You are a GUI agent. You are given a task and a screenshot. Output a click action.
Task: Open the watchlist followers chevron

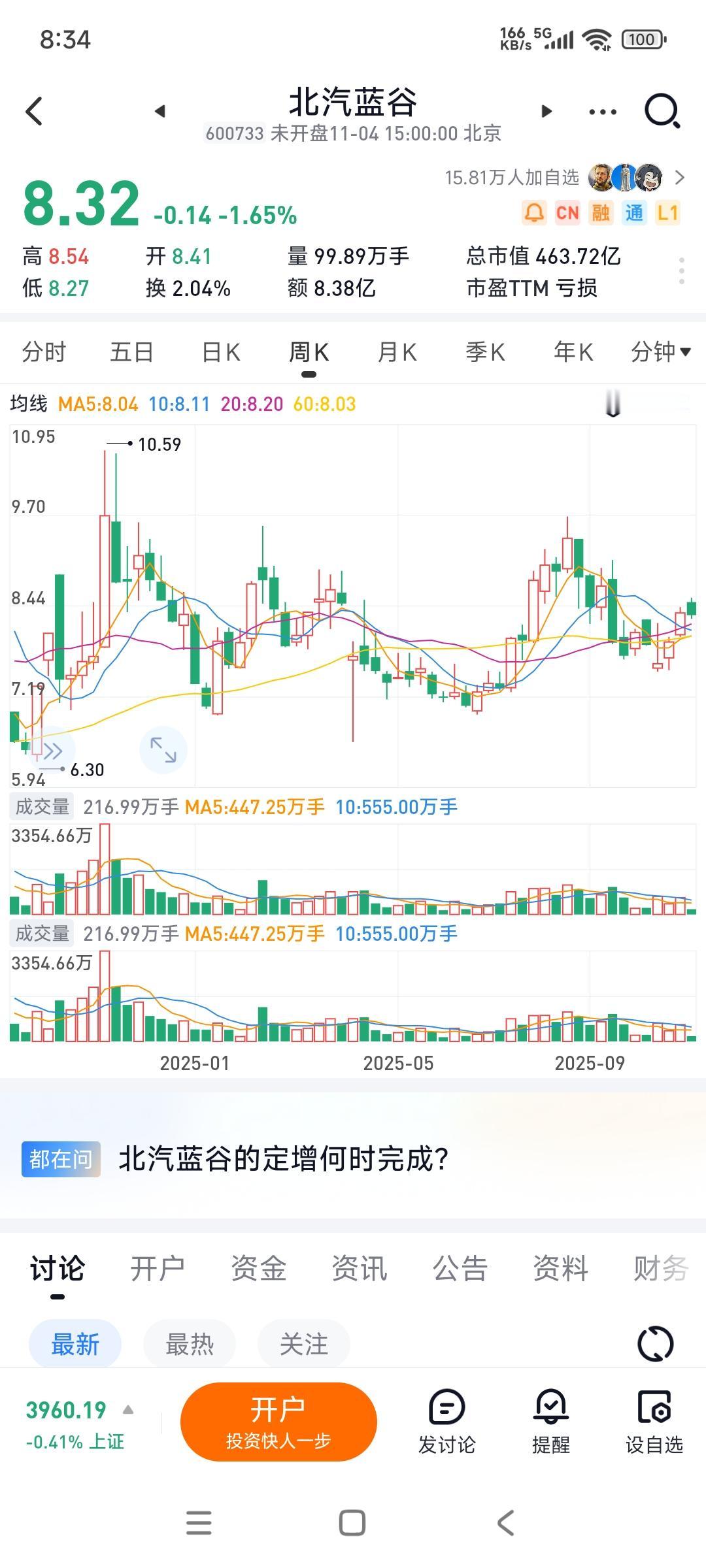[680, 178]
